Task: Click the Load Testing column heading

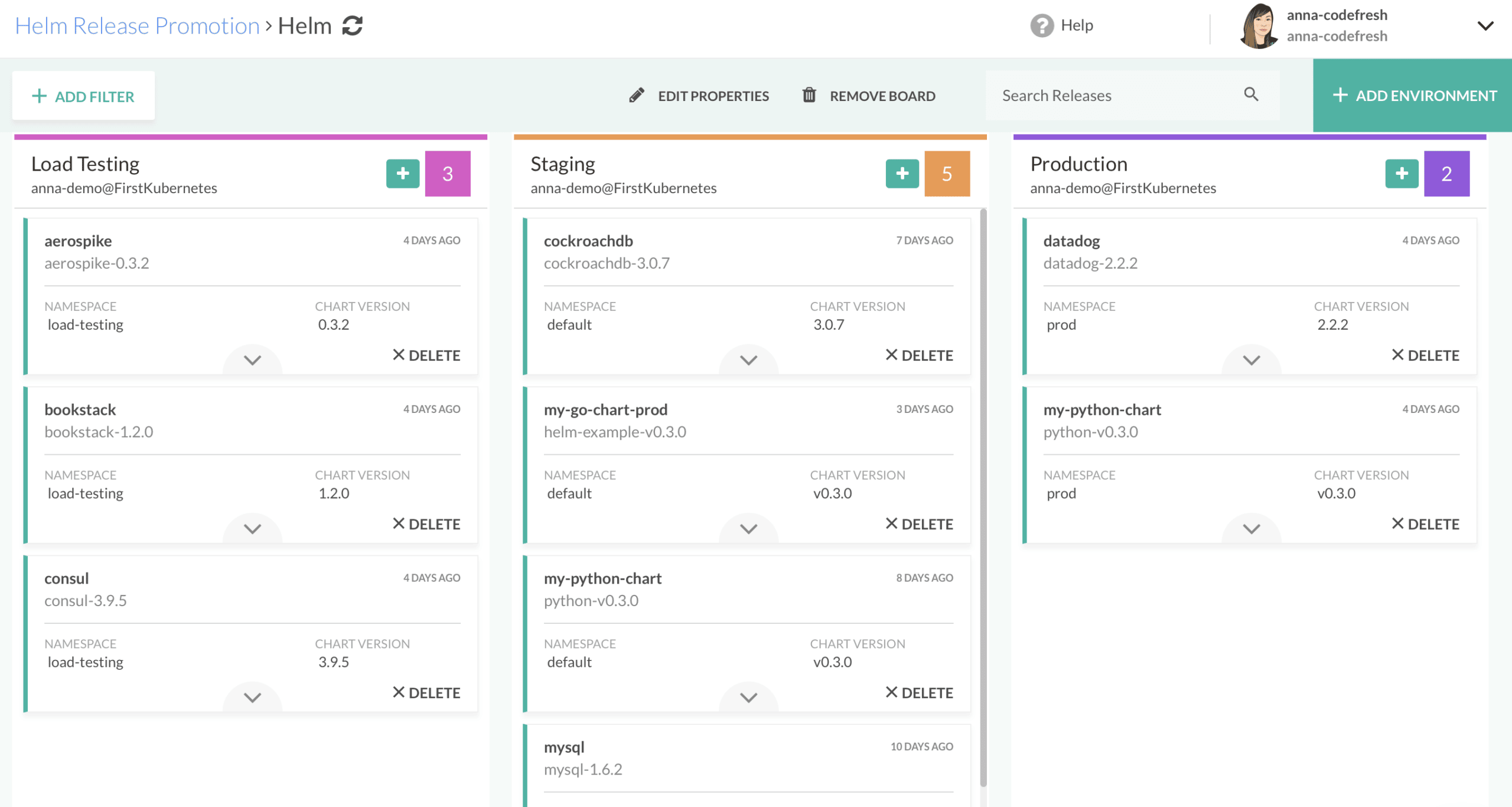Action: coord(85,164)
